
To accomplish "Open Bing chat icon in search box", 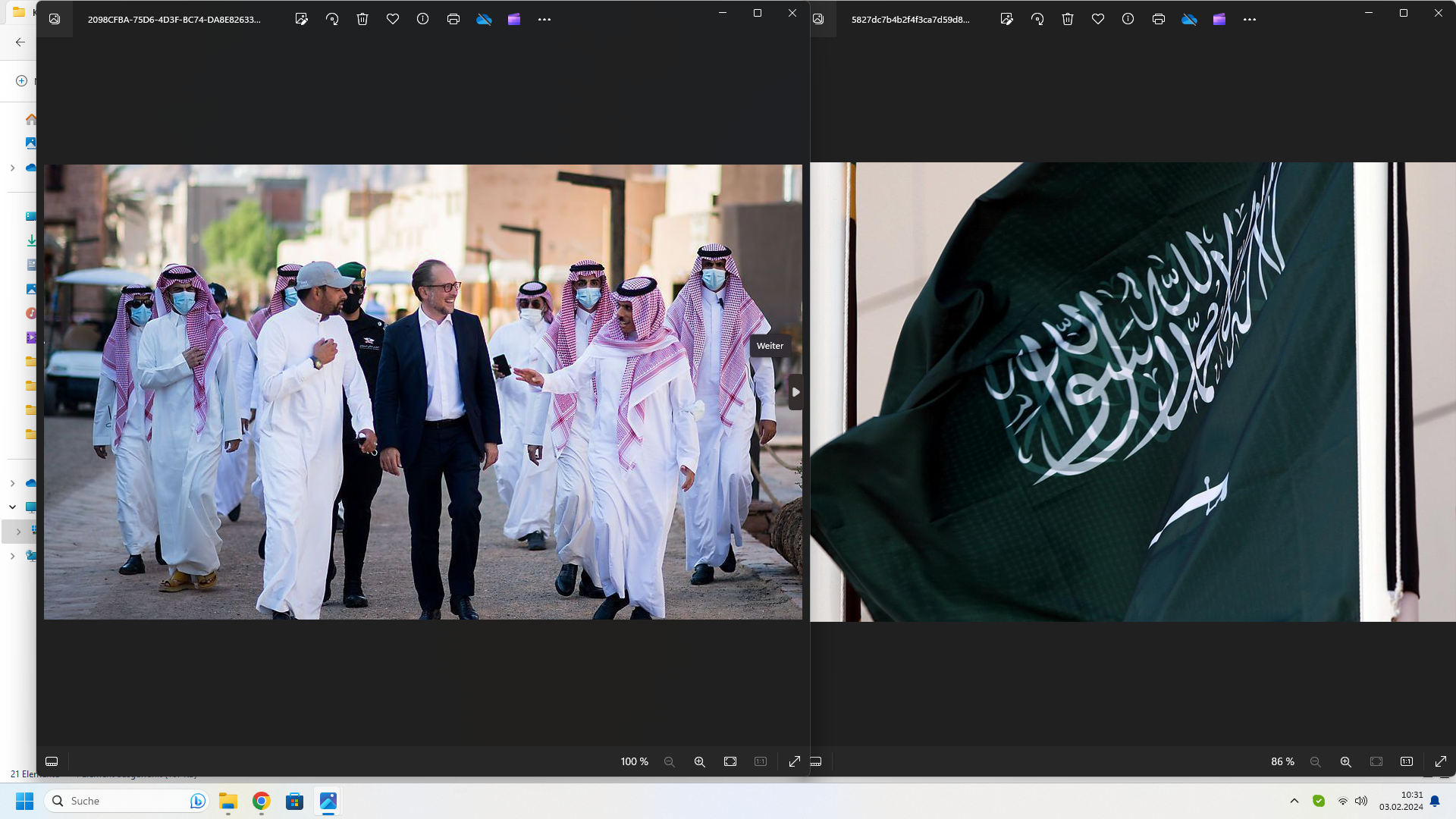I will pos(197,801).
